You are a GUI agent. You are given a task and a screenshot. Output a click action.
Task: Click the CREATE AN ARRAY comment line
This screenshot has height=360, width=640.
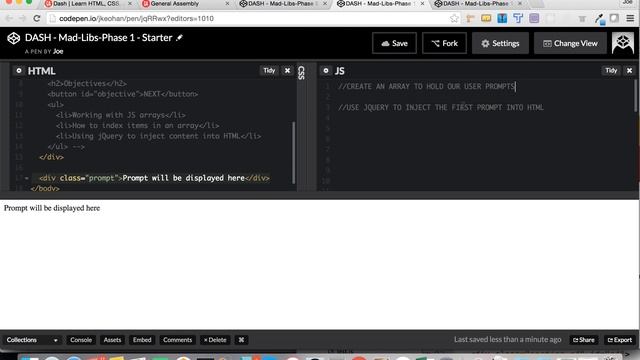point(427,87)
